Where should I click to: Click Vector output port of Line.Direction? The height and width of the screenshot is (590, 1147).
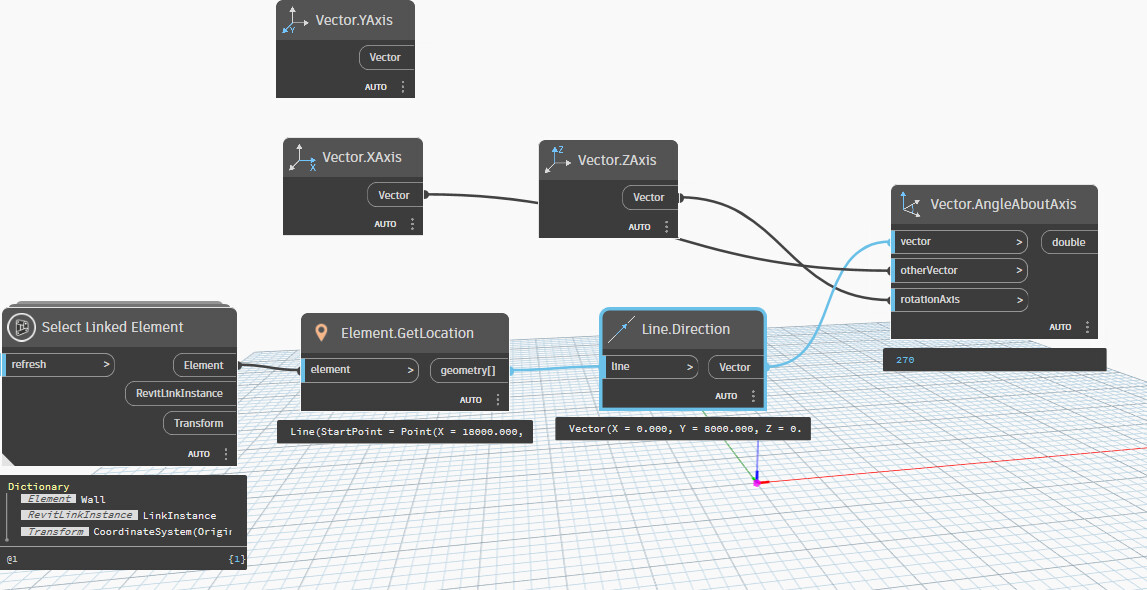pyautogui.click(x=735, y=367)
